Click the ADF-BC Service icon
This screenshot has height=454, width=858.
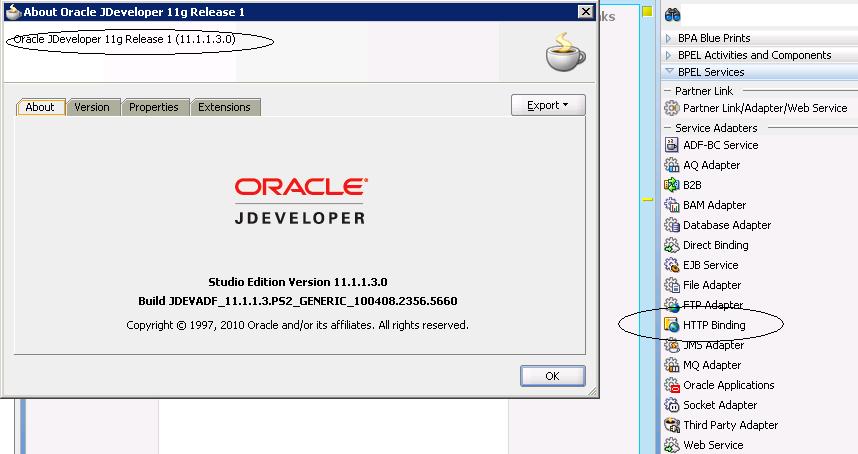pos(671,145)
